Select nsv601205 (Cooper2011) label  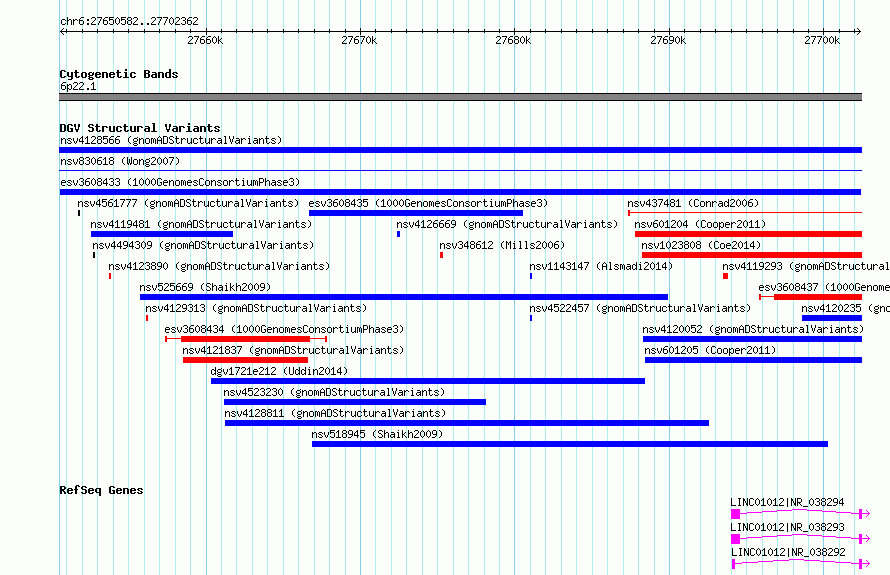pyautogui.click(x=710, y=350)
